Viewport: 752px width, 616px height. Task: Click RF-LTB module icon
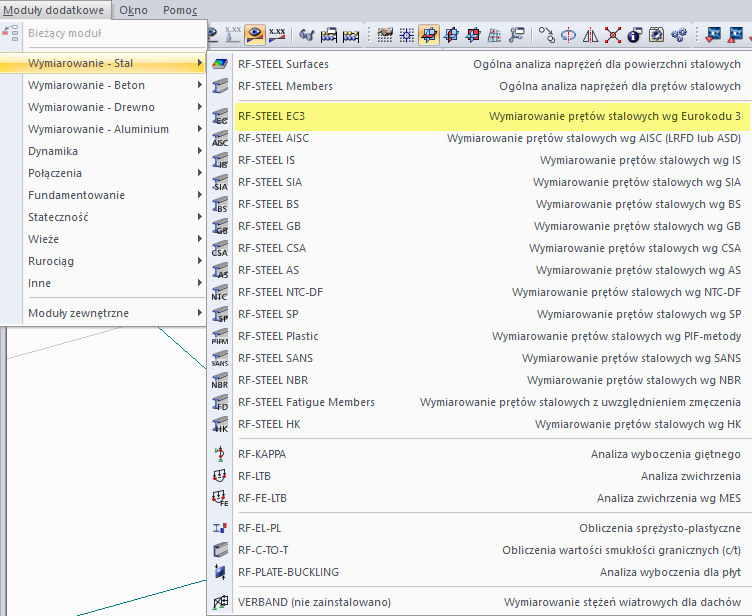(220, 476)
